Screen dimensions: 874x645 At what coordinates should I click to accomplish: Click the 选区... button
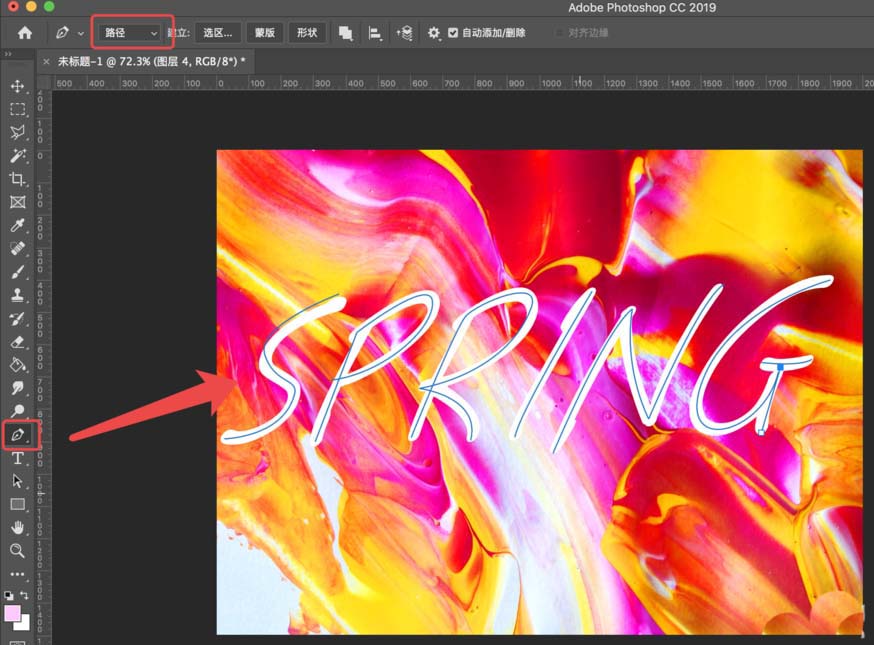[x=217, y=33]
